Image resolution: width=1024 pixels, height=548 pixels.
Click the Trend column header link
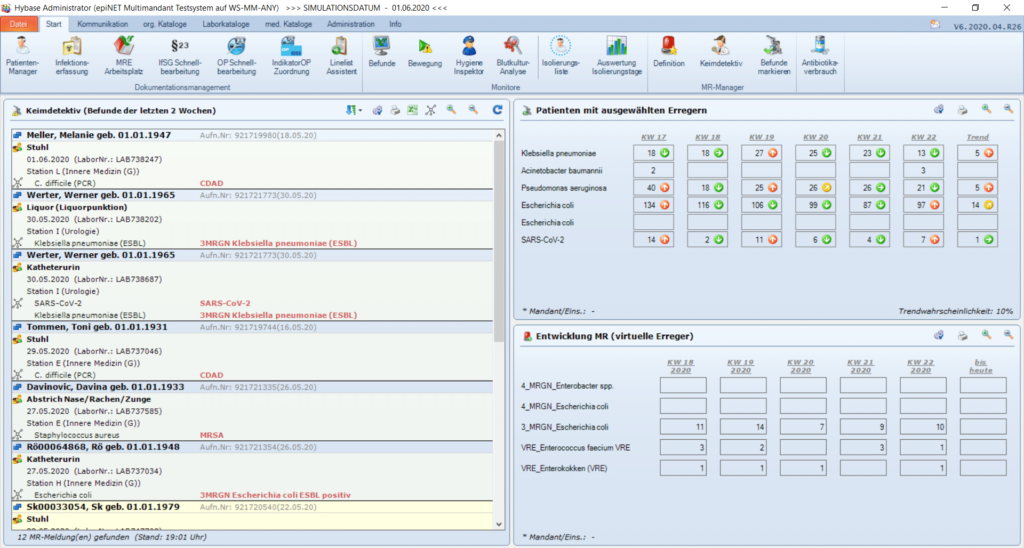tap(977, 137)
